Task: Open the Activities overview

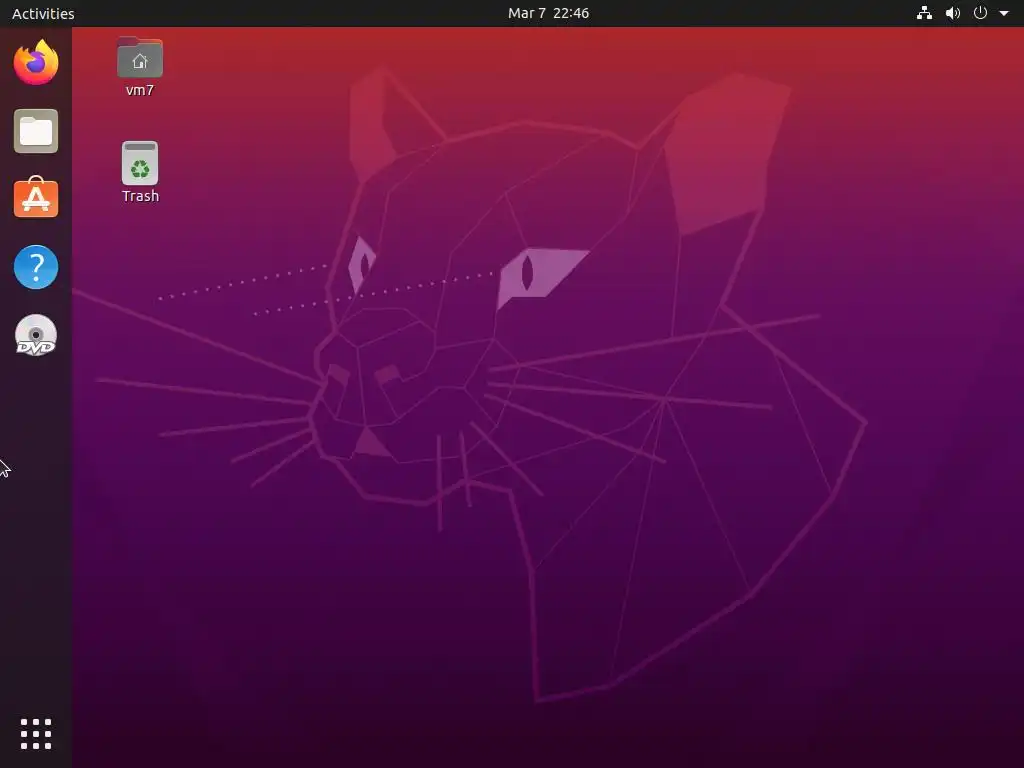Action: (43, 13)
